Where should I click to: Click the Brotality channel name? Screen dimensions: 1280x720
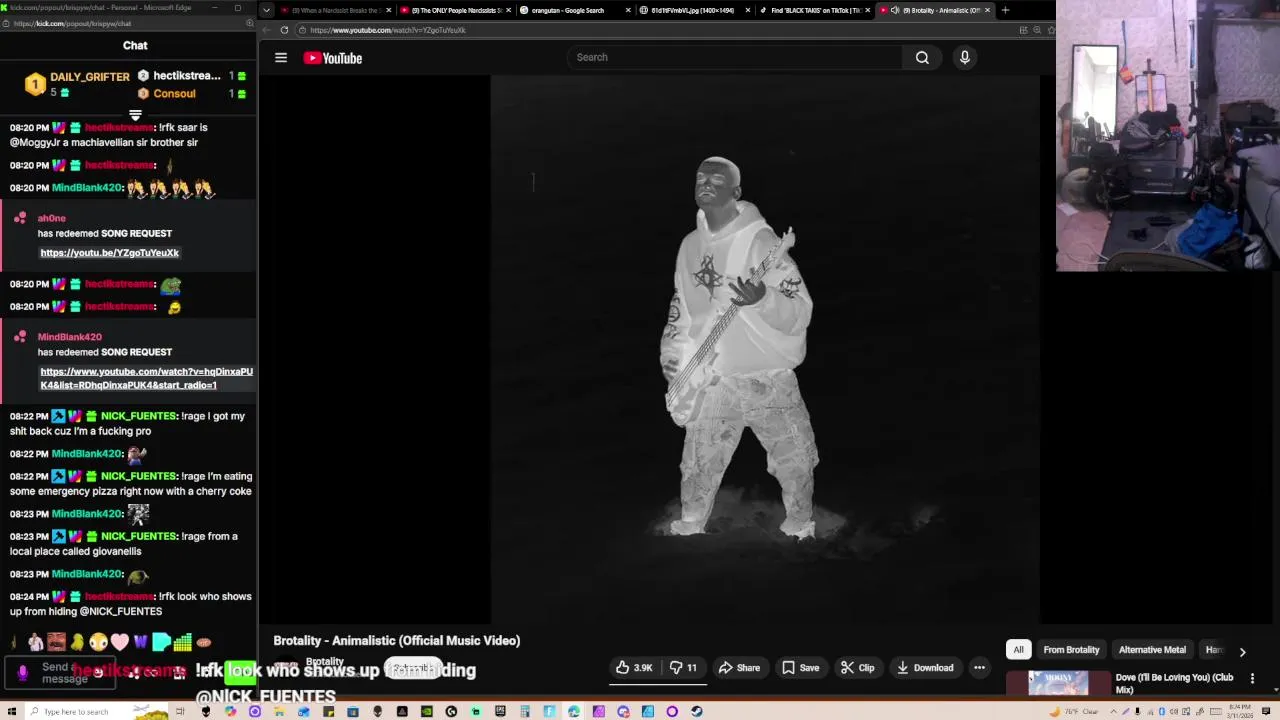point(324,661)
